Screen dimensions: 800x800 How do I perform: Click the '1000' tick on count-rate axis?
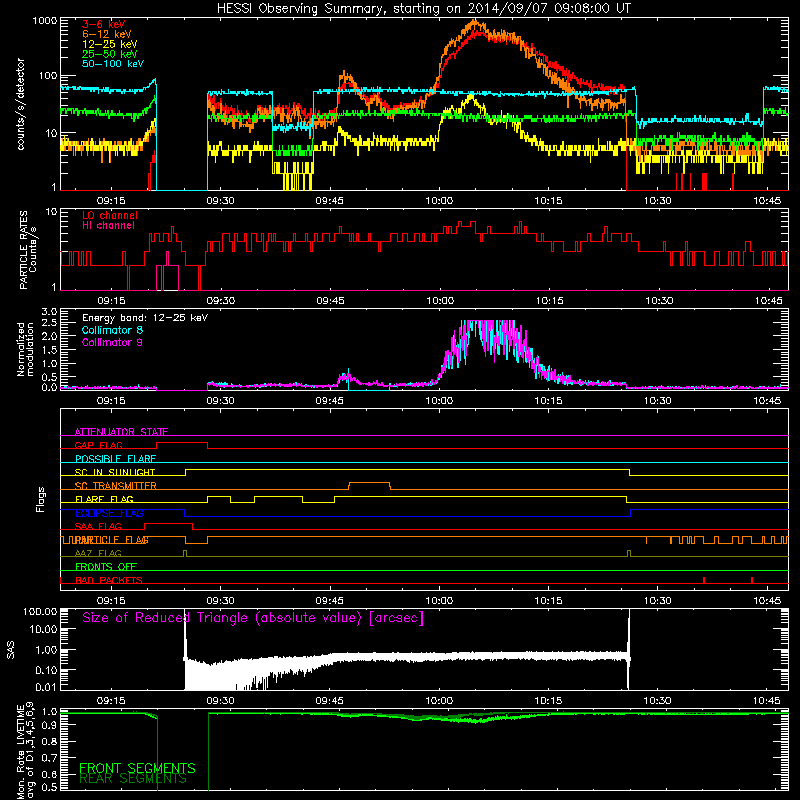tap(44, 21)
